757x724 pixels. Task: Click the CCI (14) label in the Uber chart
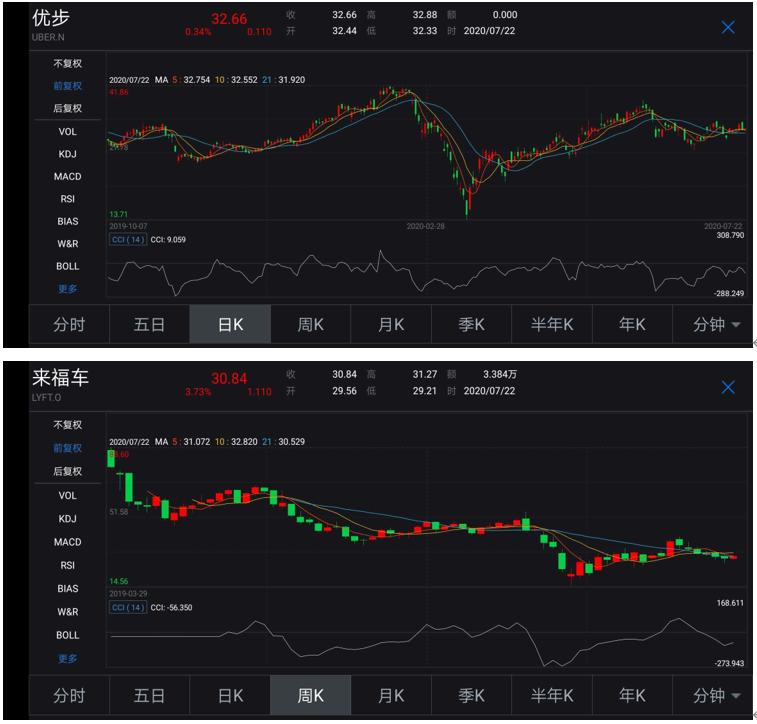click(x=127, y=239)
